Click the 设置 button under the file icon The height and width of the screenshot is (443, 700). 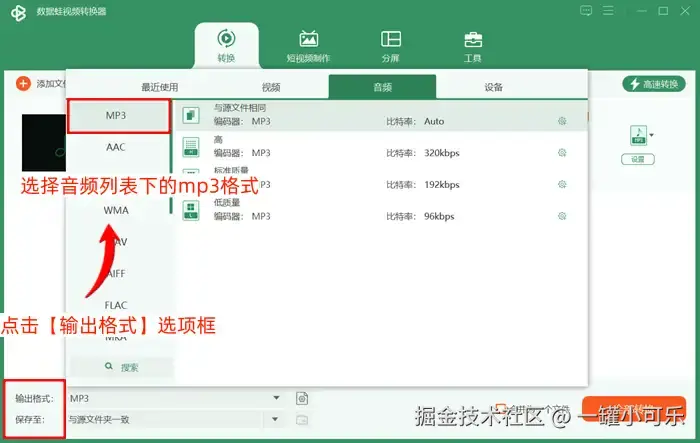point(638,159)
